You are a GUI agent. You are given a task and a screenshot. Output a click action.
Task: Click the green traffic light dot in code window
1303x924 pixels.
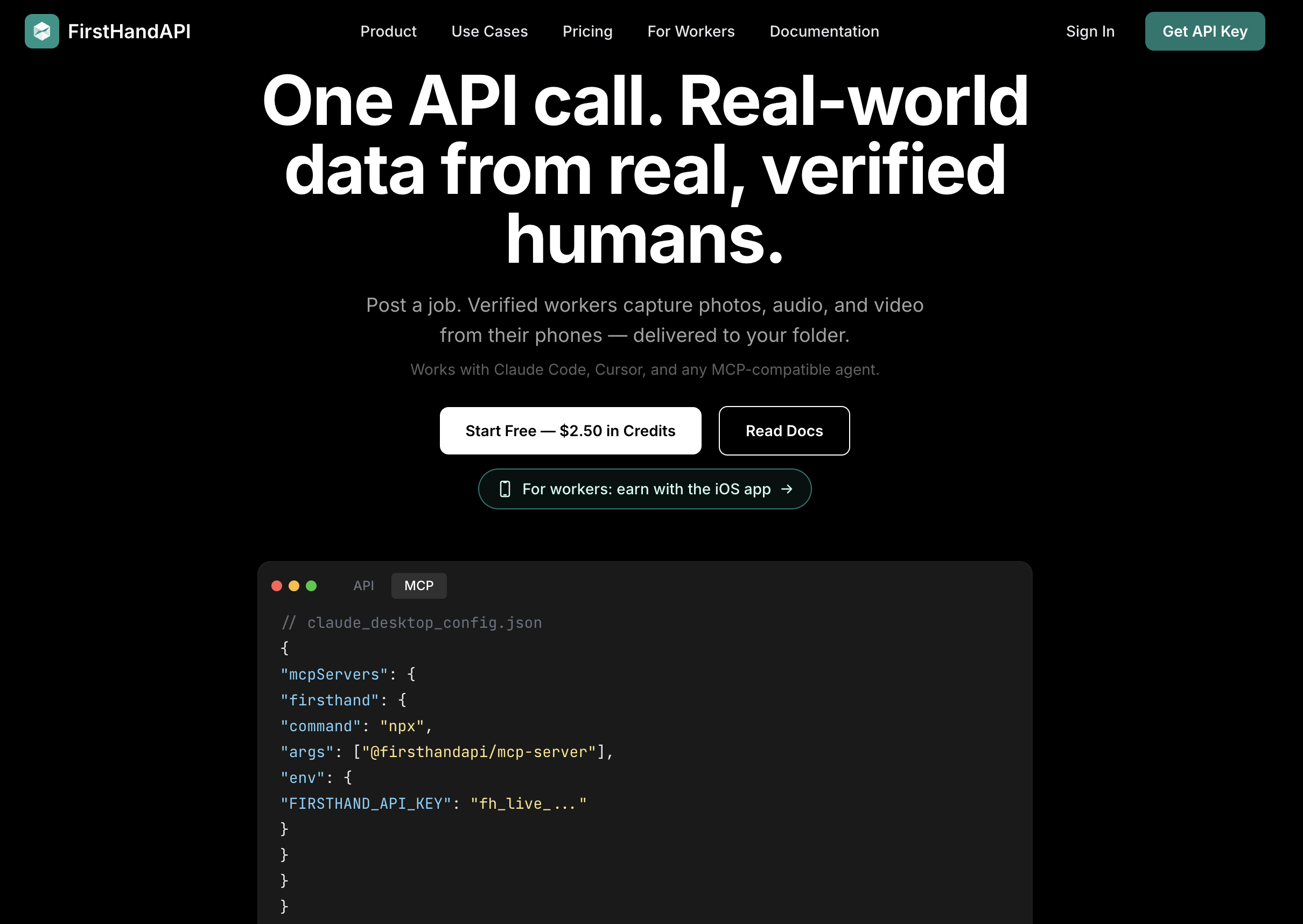tap(312, 585)
